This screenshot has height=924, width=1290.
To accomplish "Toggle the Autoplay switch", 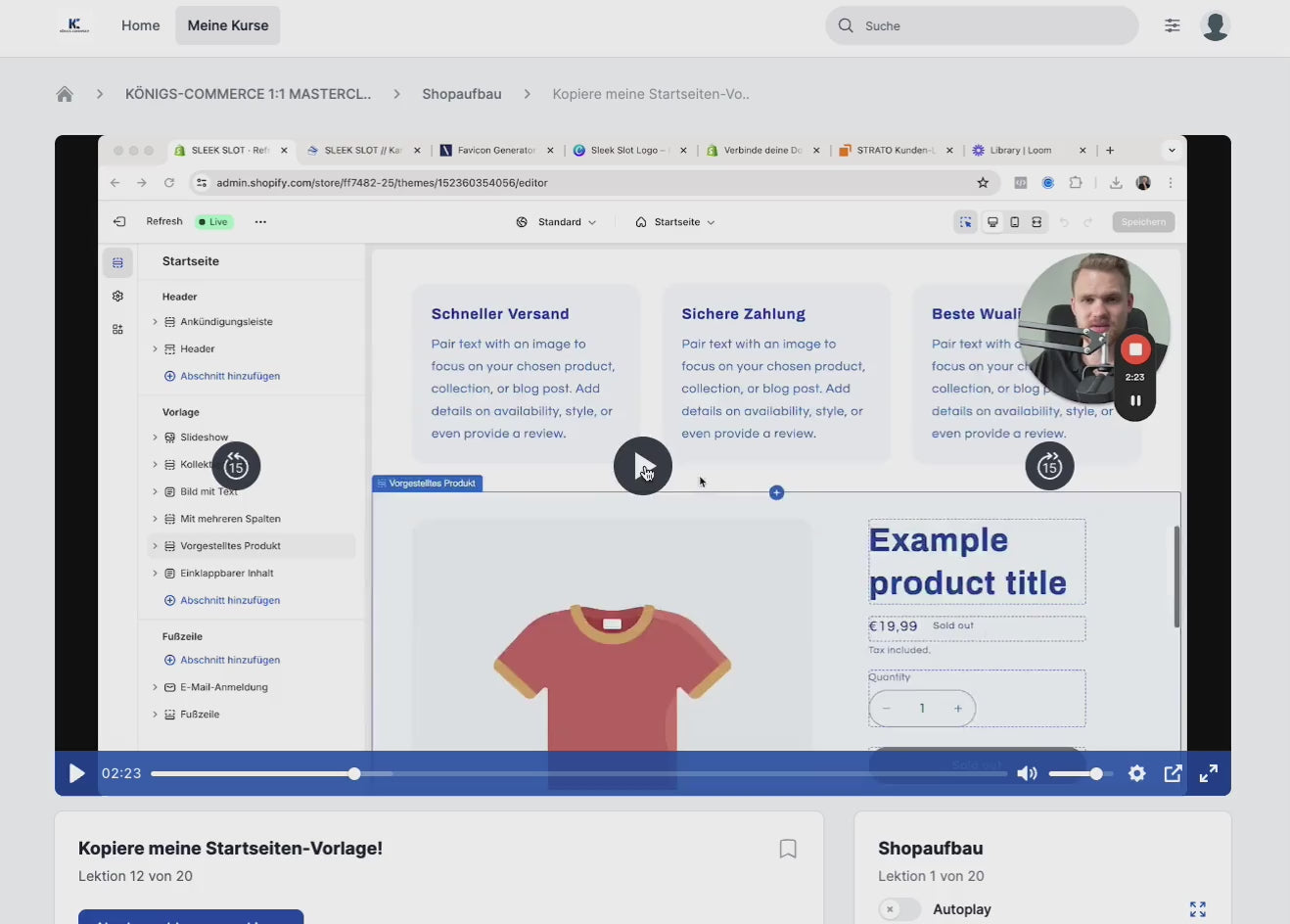I will point(898,909).
